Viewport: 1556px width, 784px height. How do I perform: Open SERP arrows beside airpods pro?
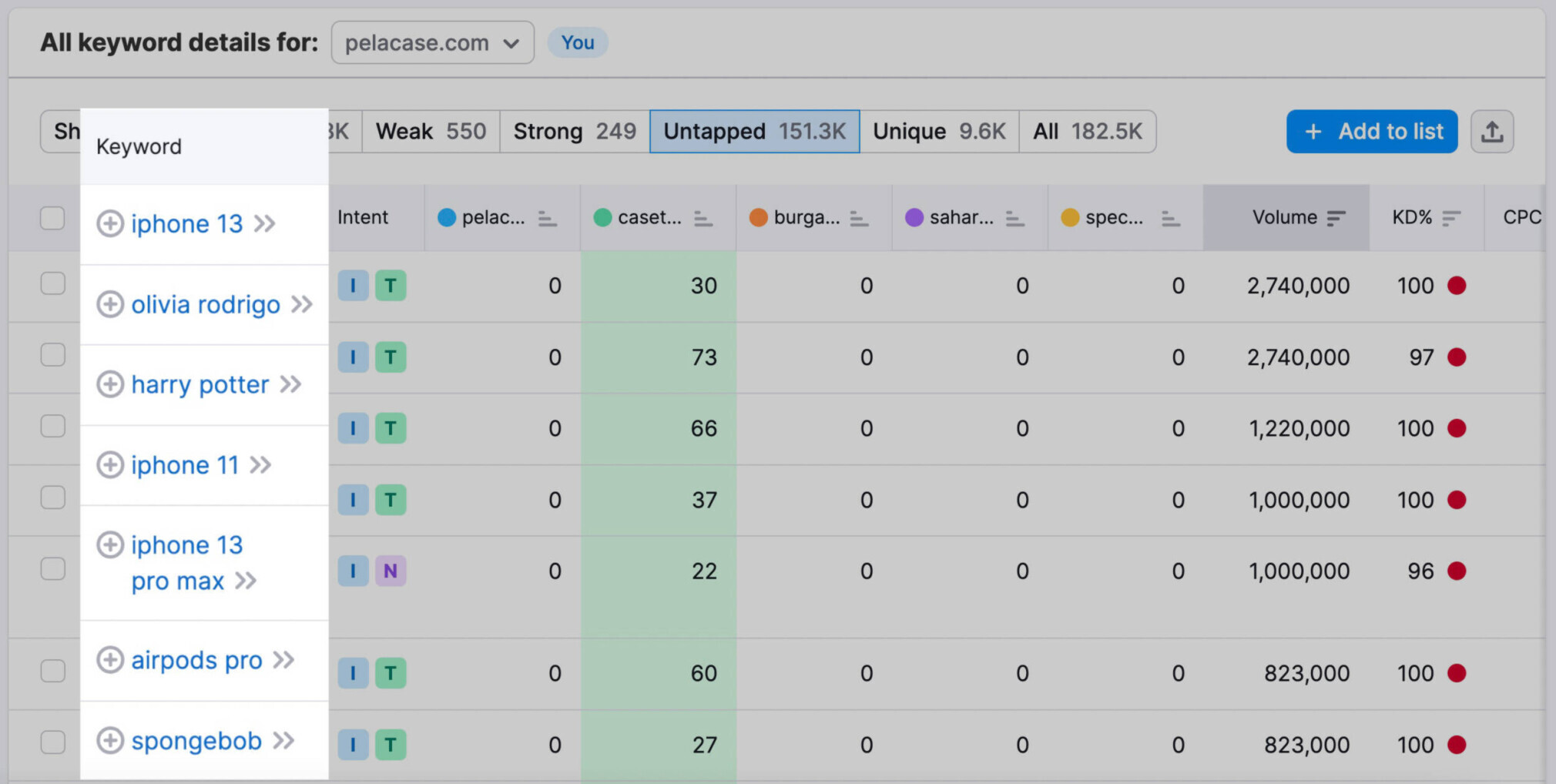tap(283, 660)
